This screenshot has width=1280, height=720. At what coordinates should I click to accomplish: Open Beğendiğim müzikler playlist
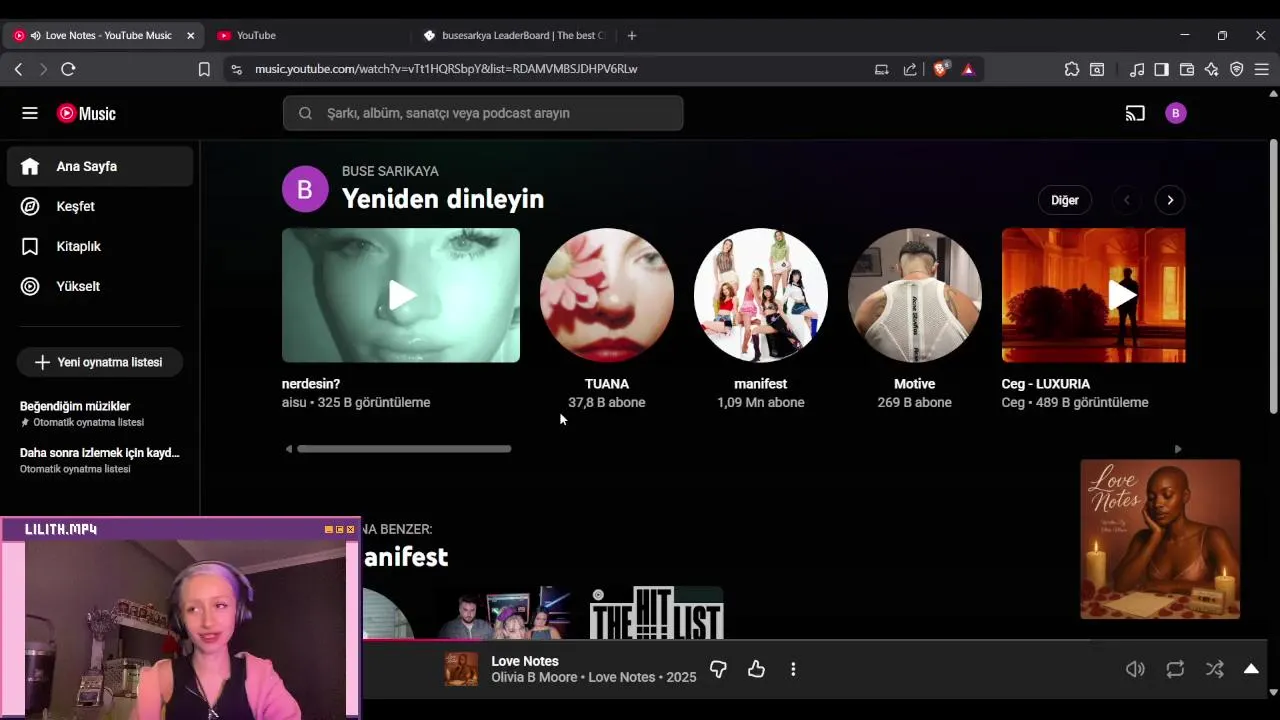pyautogui.click(x=75, y=406)
